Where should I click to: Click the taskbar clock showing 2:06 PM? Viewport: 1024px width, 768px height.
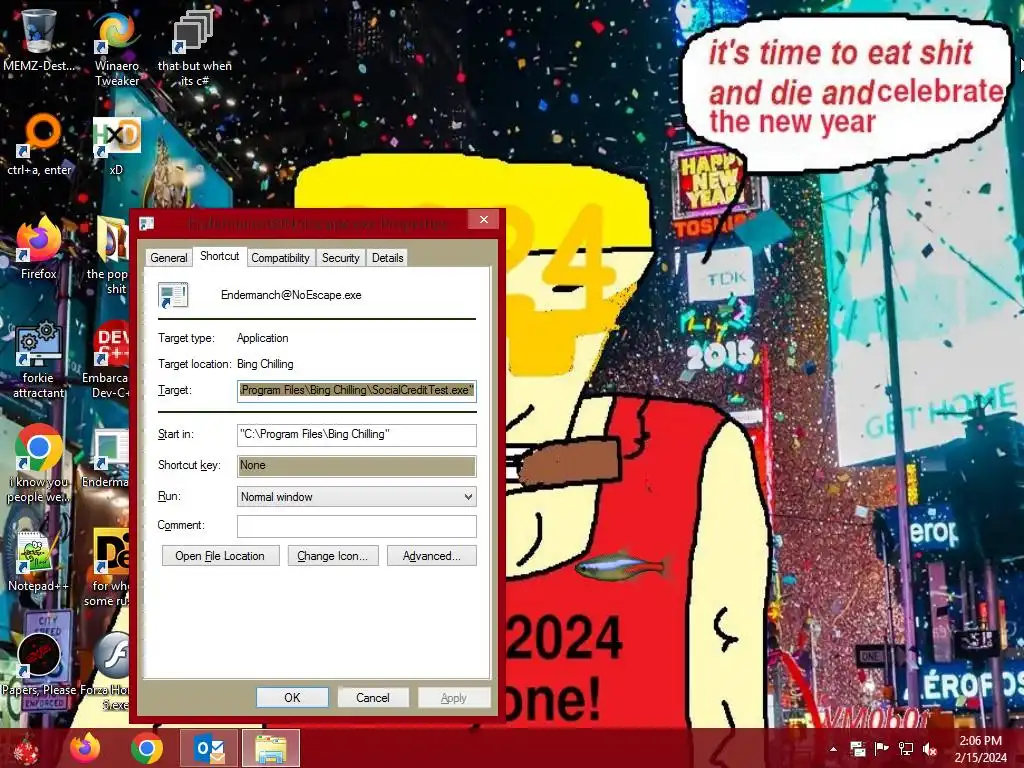(980, 749)
